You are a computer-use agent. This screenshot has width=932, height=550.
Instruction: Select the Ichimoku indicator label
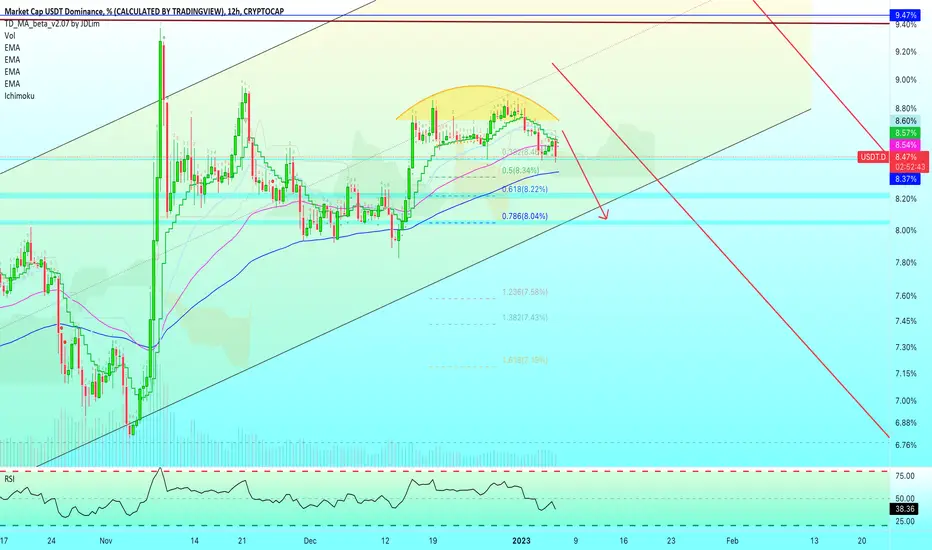(19, 96)
